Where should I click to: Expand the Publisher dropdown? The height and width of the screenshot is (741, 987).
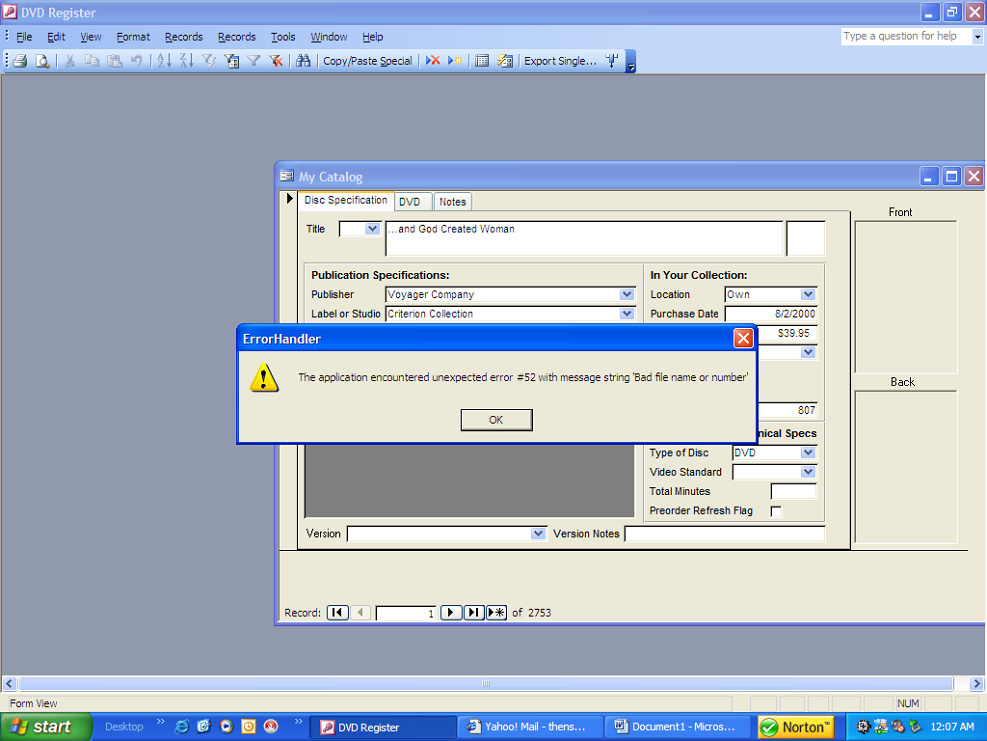click(627, 295)
